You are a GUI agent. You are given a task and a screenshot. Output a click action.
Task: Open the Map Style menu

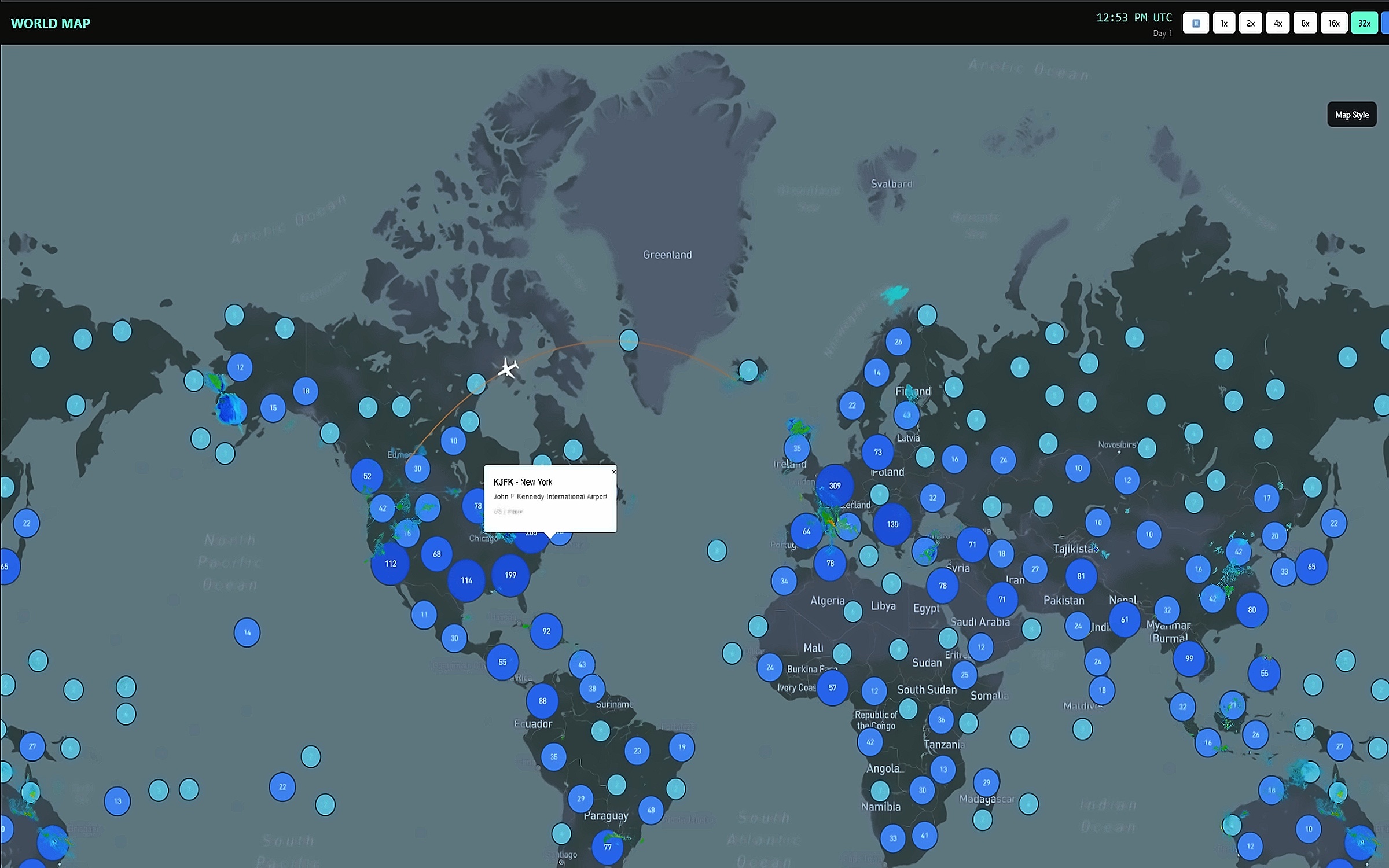[1351, 115]
